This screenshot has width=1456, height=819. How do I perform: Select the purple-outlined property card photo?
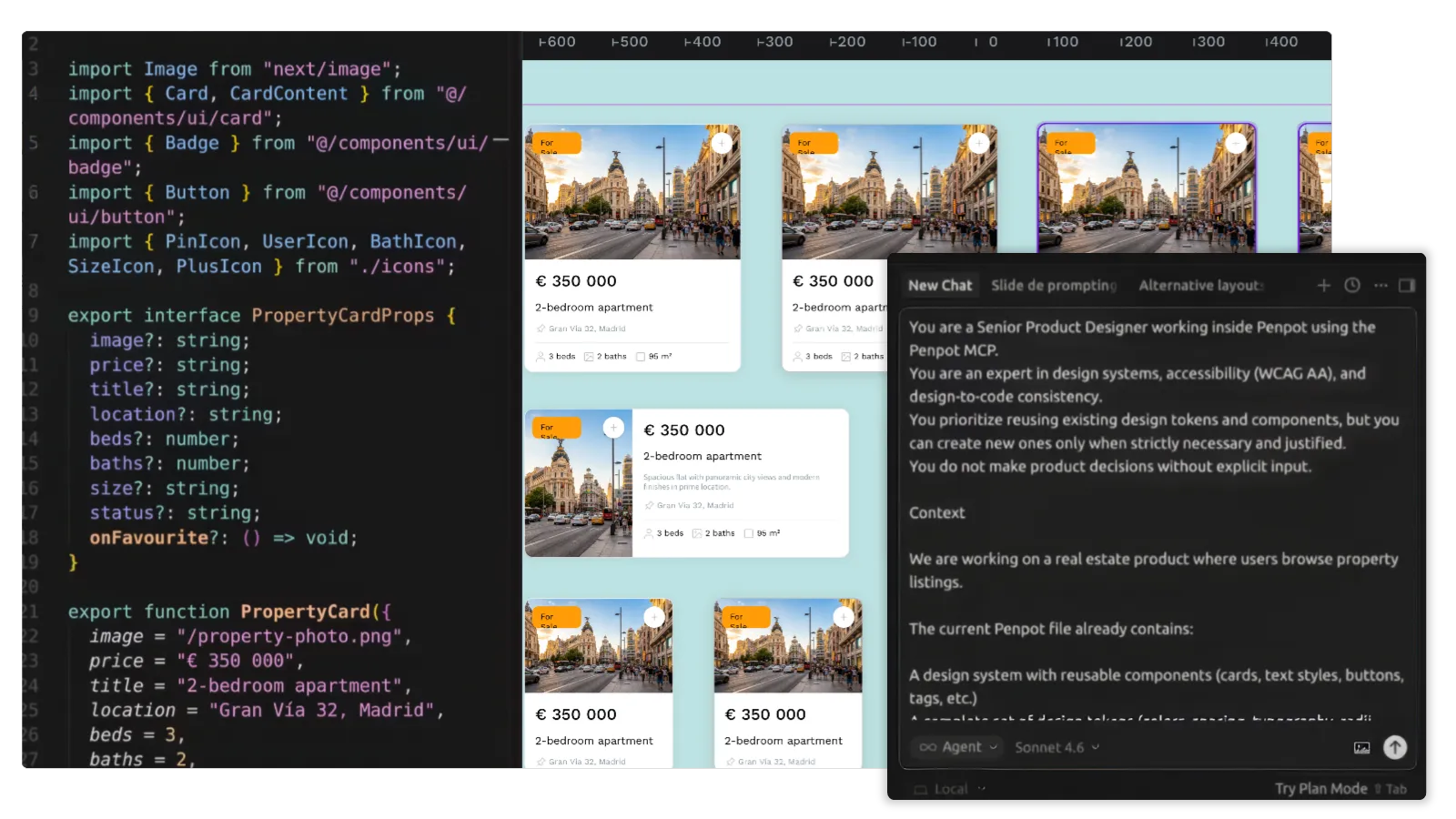(1147, 187)
